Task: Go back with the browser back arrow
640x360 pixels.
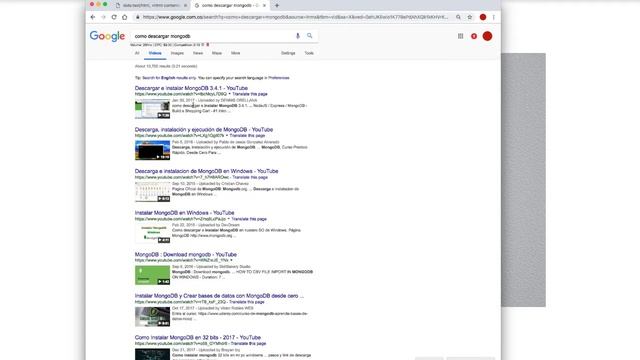Action: tap(93, 17)
